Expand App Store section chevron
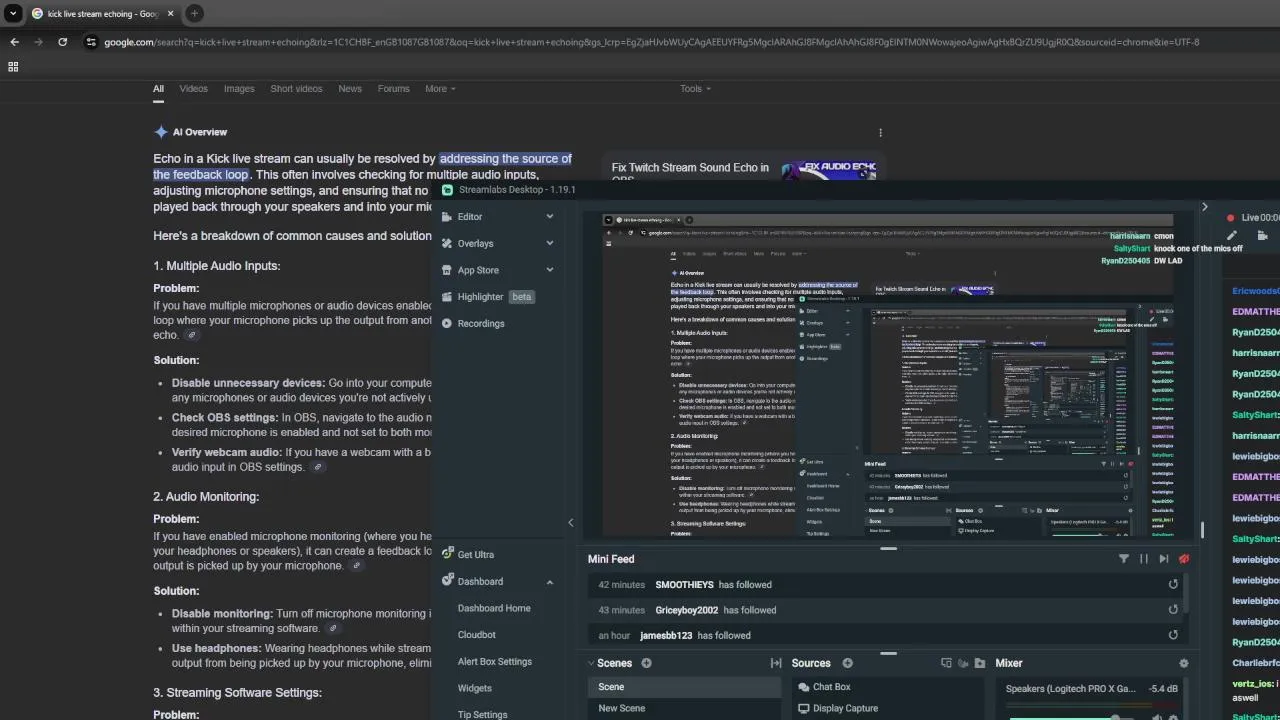 coord(549,270)
